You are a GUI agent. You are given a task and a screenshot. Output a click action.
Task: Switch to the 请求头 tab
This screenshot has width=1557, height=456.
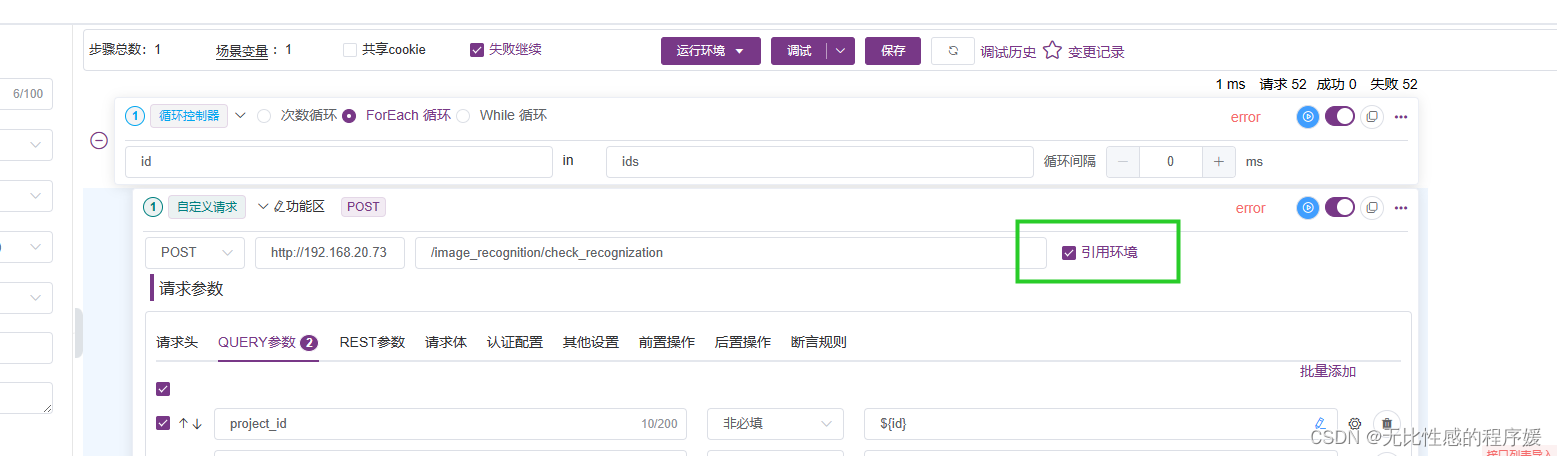tap(177, 342)
